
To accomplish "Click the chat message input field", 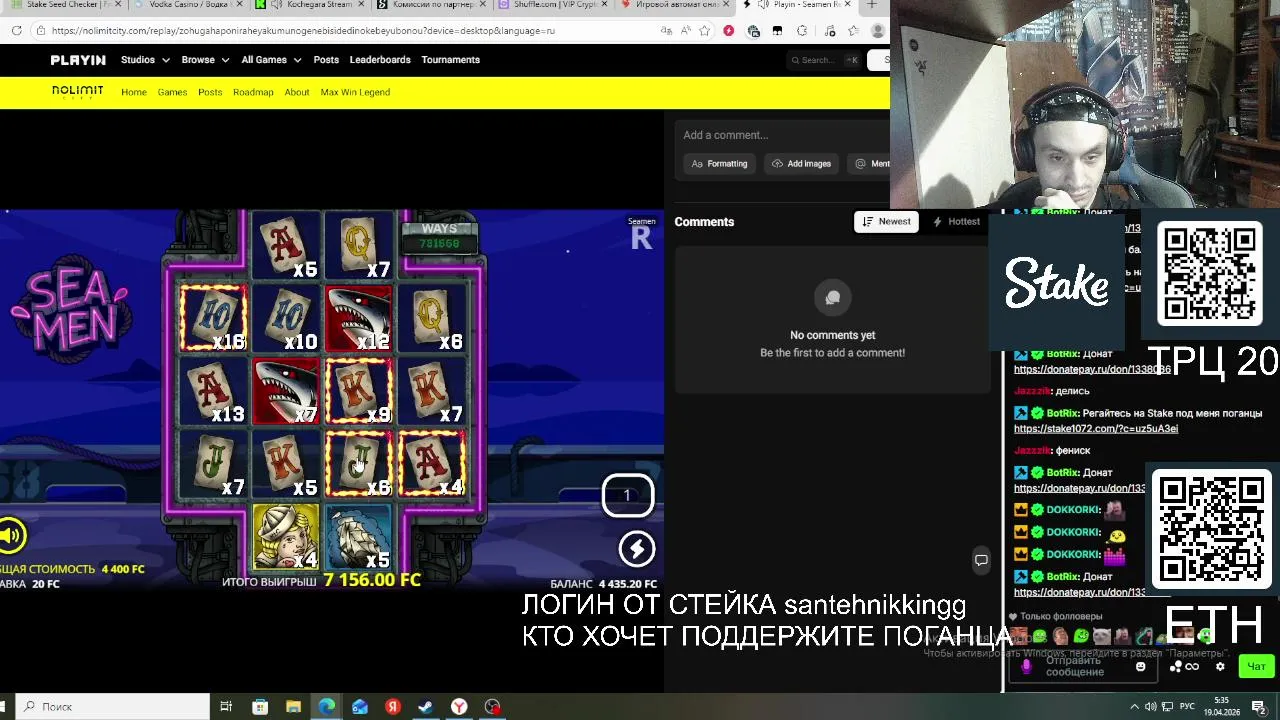I will tap(1082, 666).
